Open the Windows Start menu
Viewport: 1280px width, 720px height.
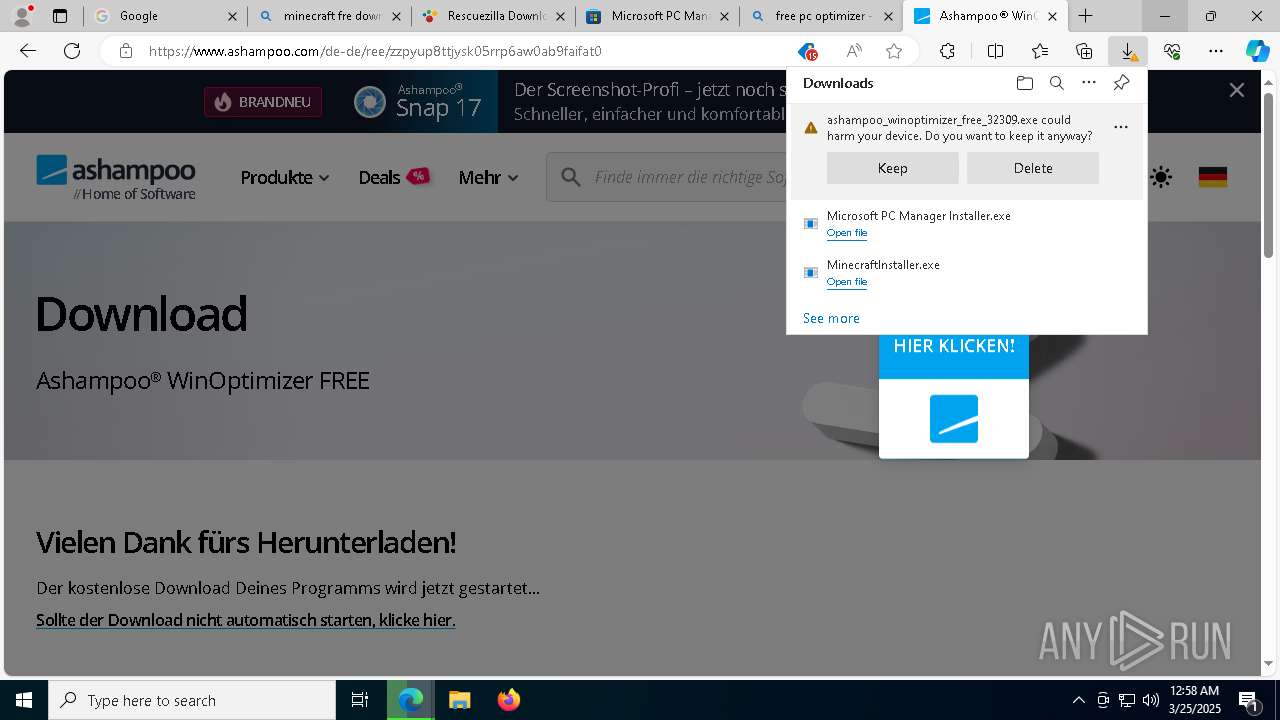click(x=24, y=700)
